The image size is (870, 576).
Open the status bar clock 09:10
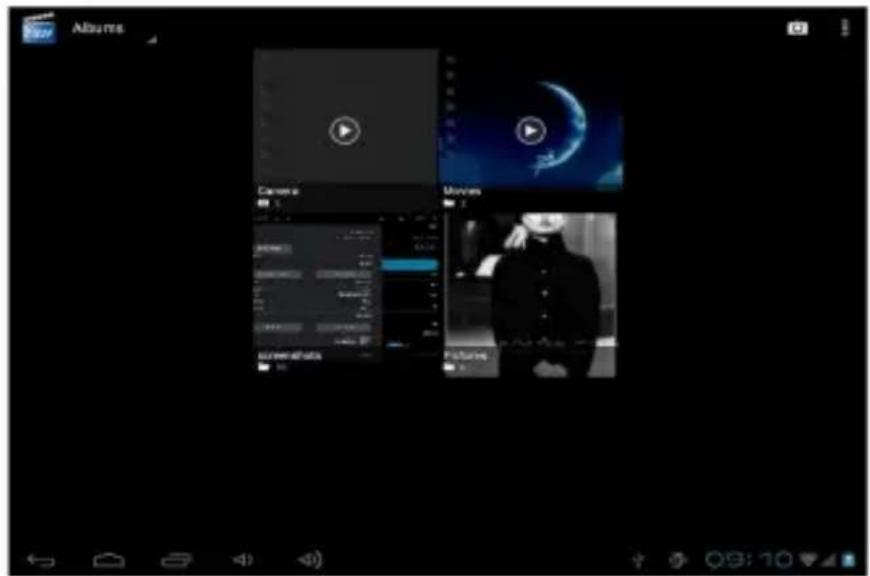[749, 560]
